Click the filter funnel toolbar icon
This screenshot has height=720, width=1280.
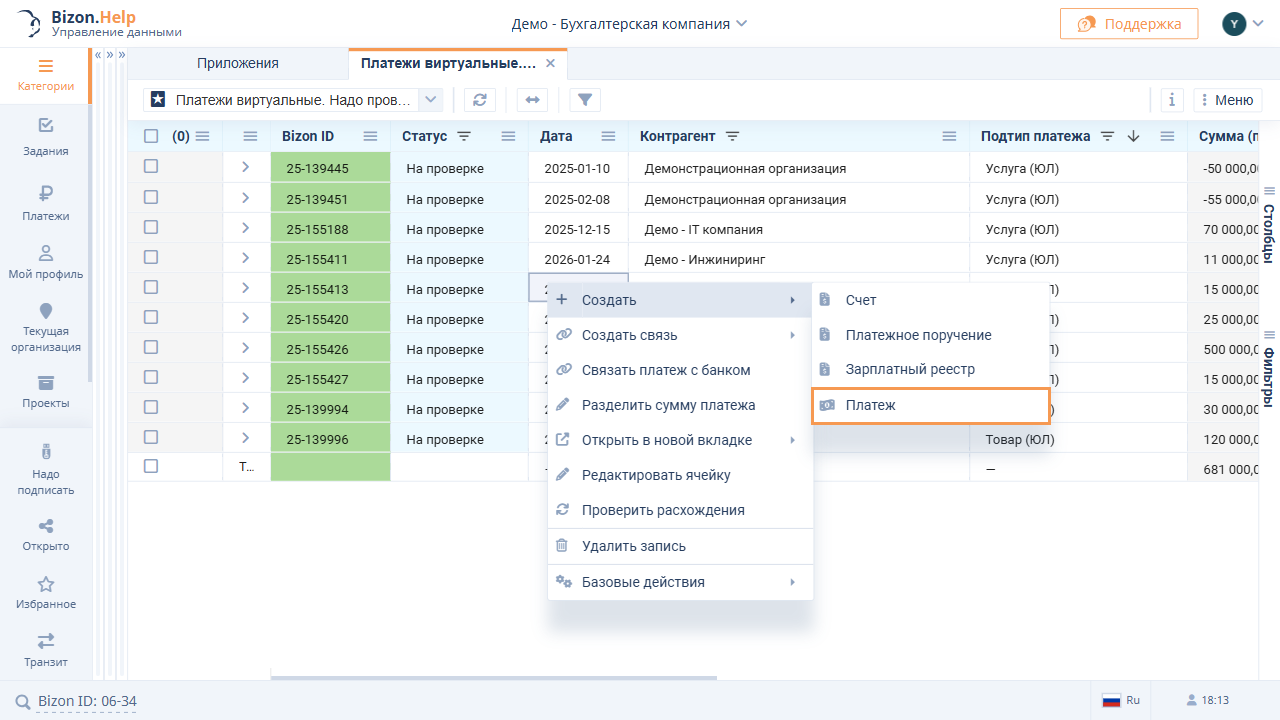(585, 100)
